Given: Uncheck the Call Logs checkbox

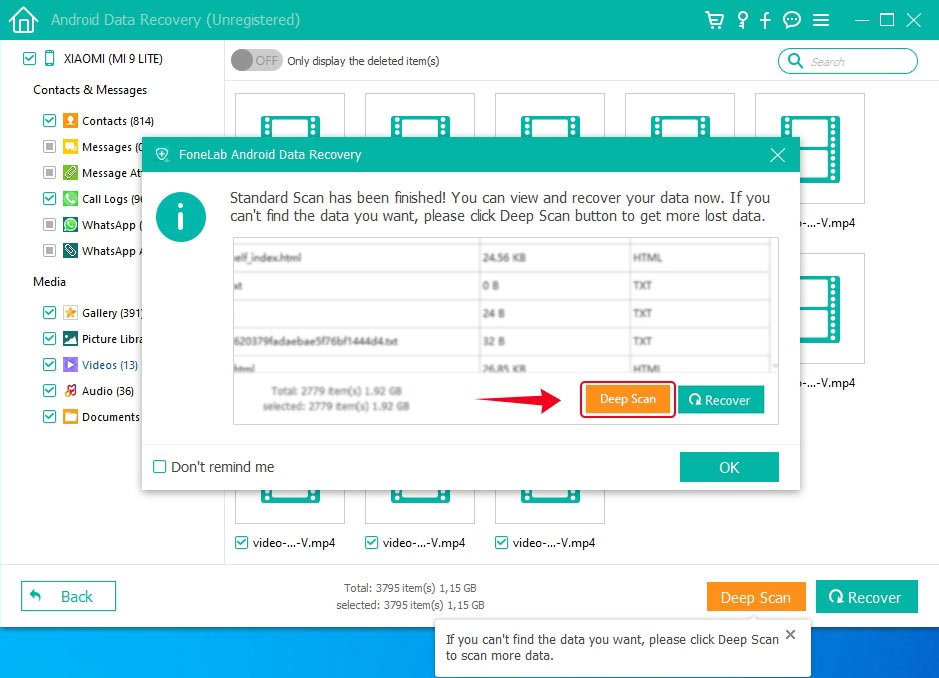Looking at the screenshot, I should click(50, 198).
